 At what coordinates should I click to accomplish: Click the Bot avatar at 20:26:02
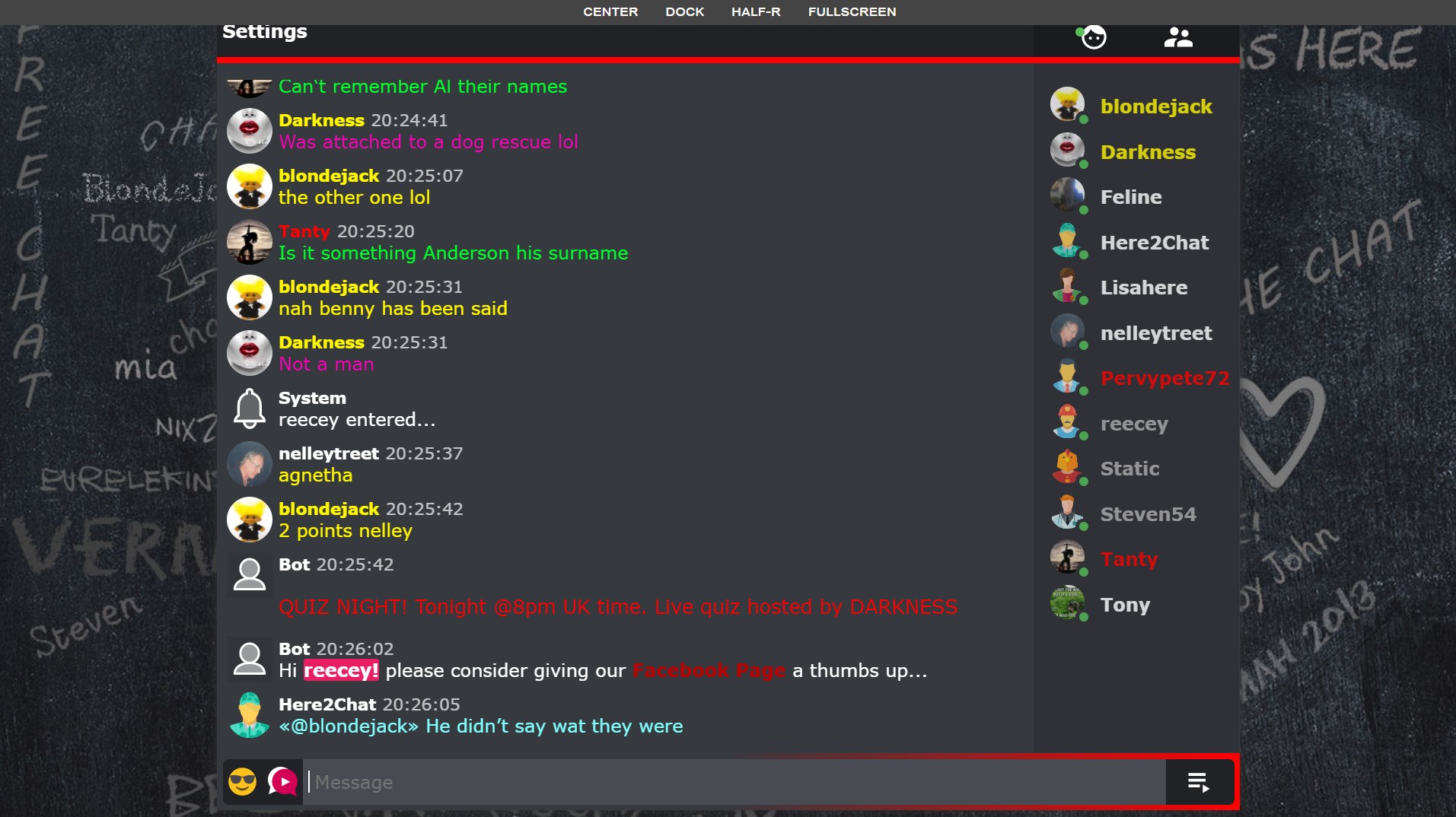tap(249, 659)
